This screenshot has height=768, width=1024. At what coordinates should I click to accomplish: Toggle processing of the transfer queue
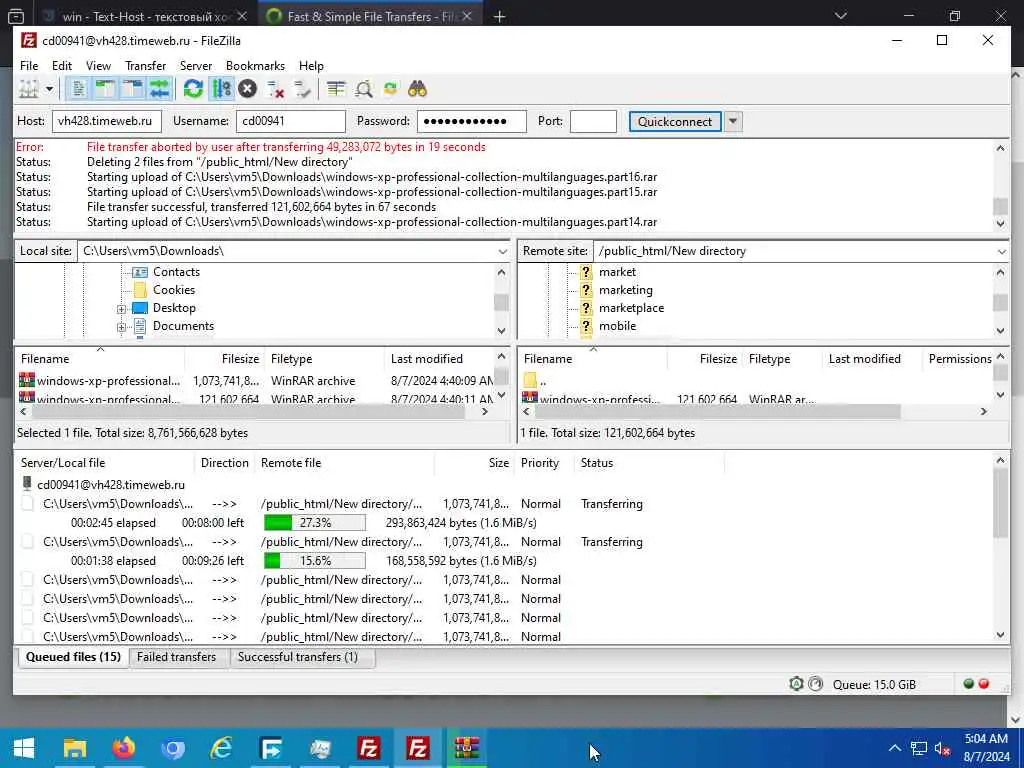221,89
